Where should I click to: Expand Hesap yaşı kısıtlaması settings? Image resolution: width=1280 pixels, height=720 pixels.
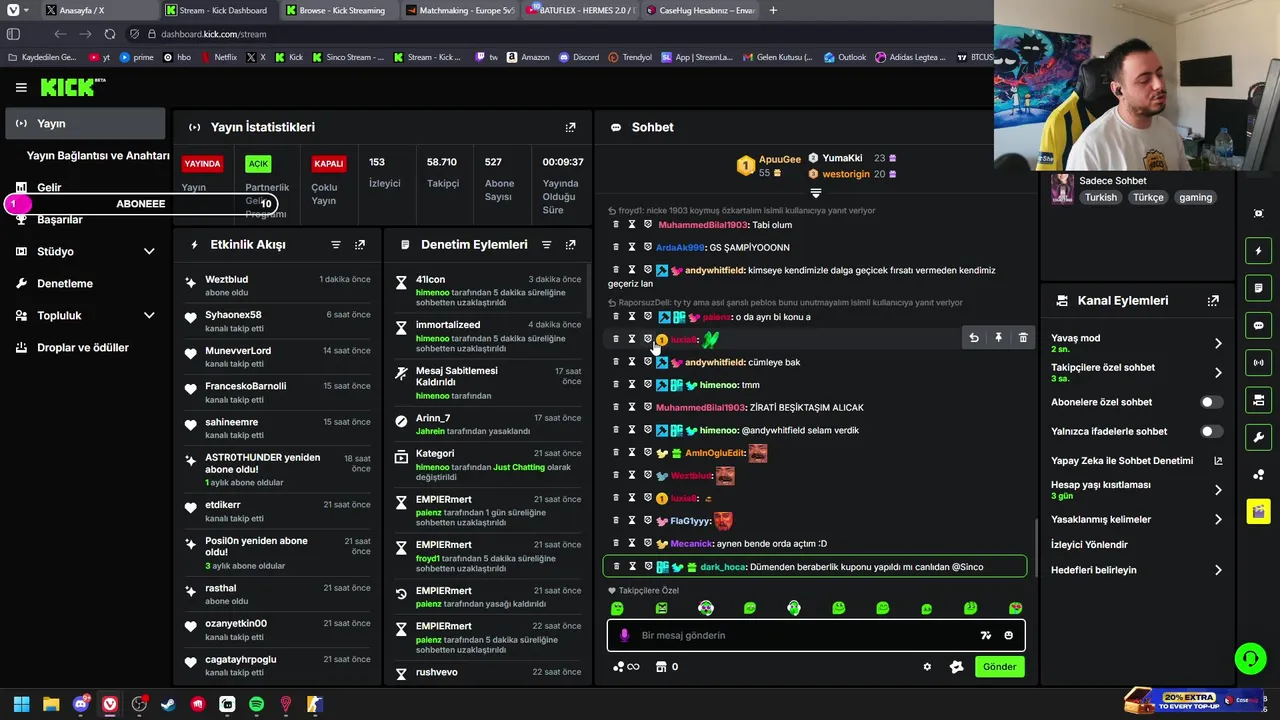coord(1217,490)
